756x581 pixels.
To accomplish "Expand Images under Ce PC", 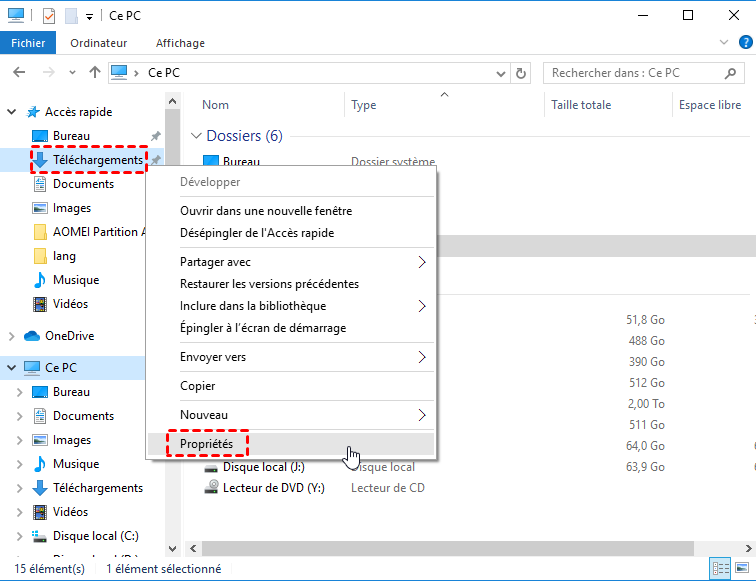I will (19, 440).
